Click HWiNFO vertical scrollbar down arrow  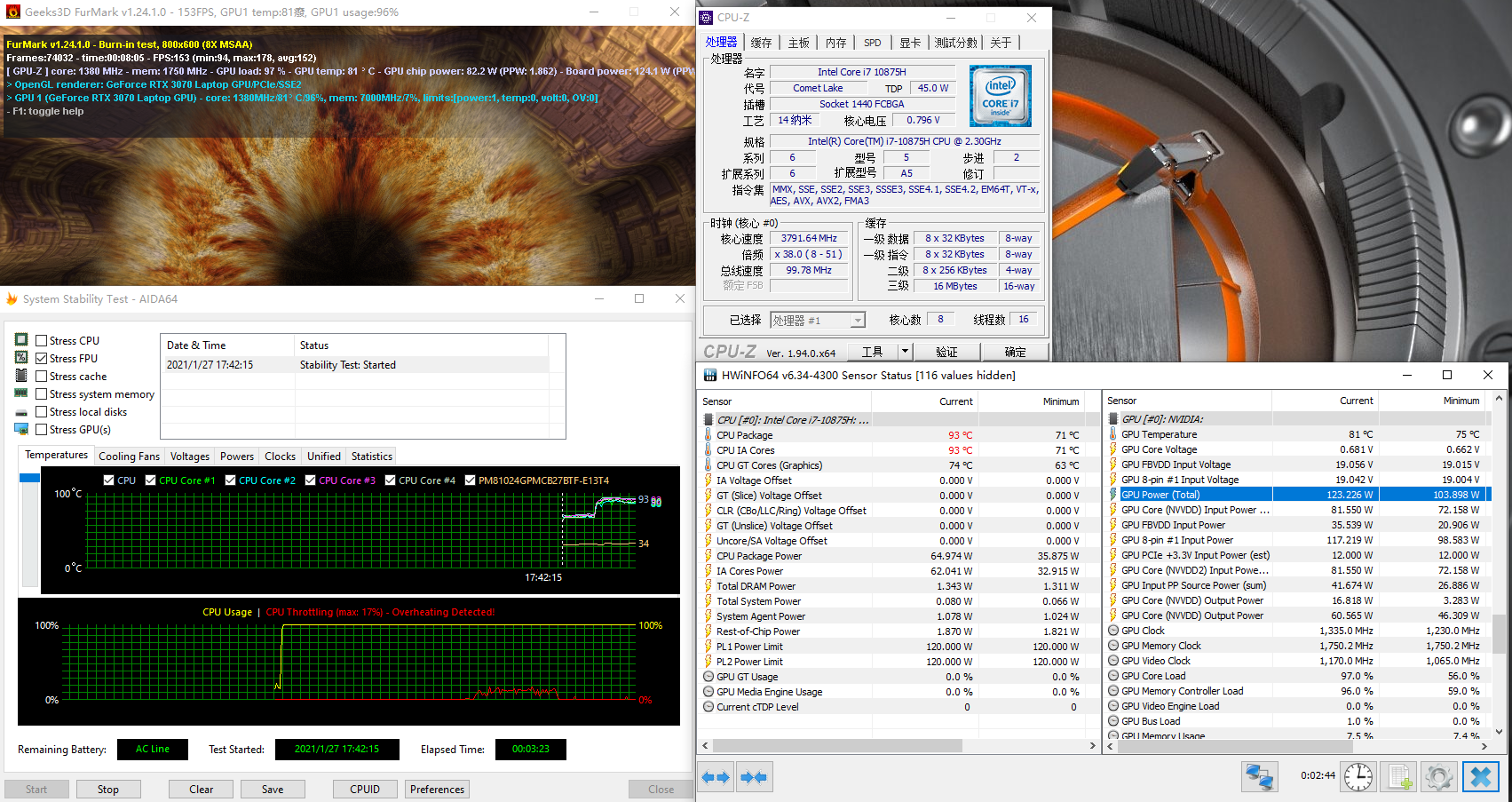(x=1499, y=732)
